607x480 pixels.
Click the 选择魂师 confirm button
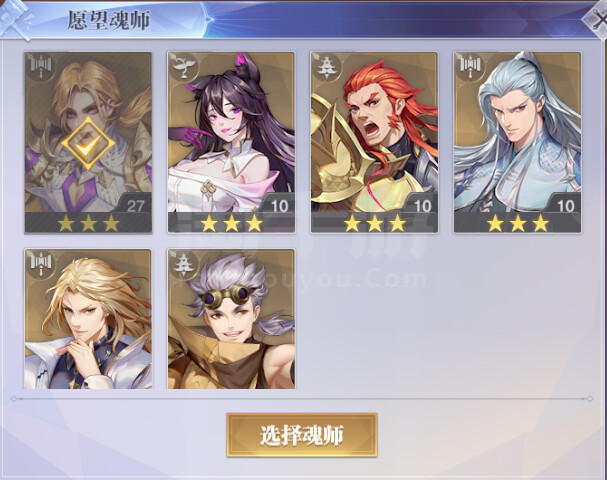(302, 435)
